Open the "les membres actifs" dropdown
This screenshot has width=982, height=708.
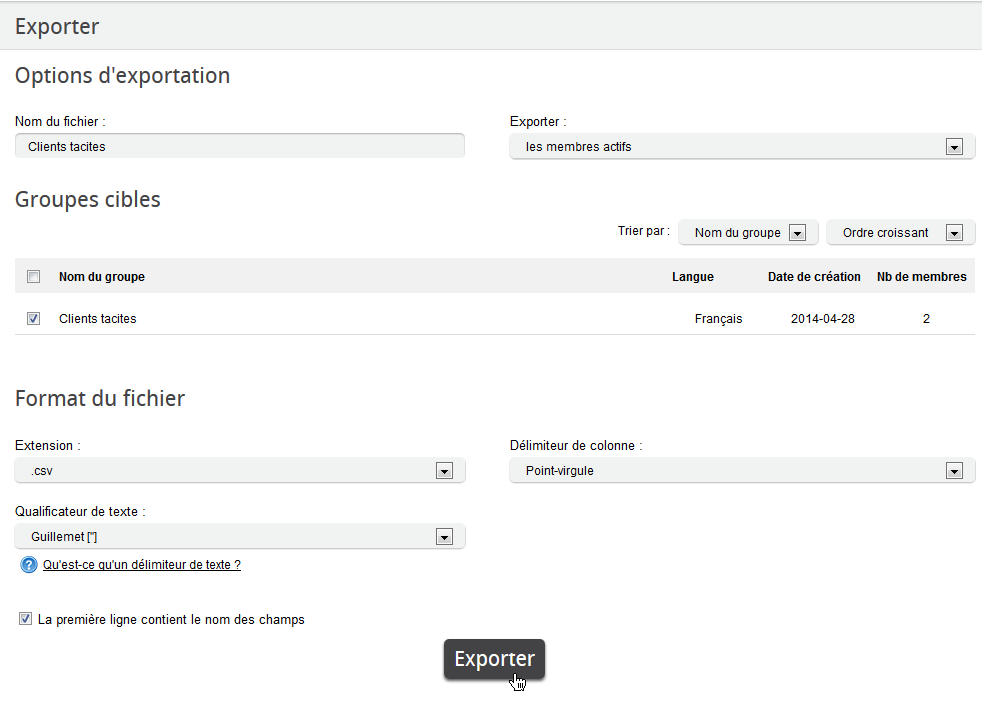click(x=742, y=147)
